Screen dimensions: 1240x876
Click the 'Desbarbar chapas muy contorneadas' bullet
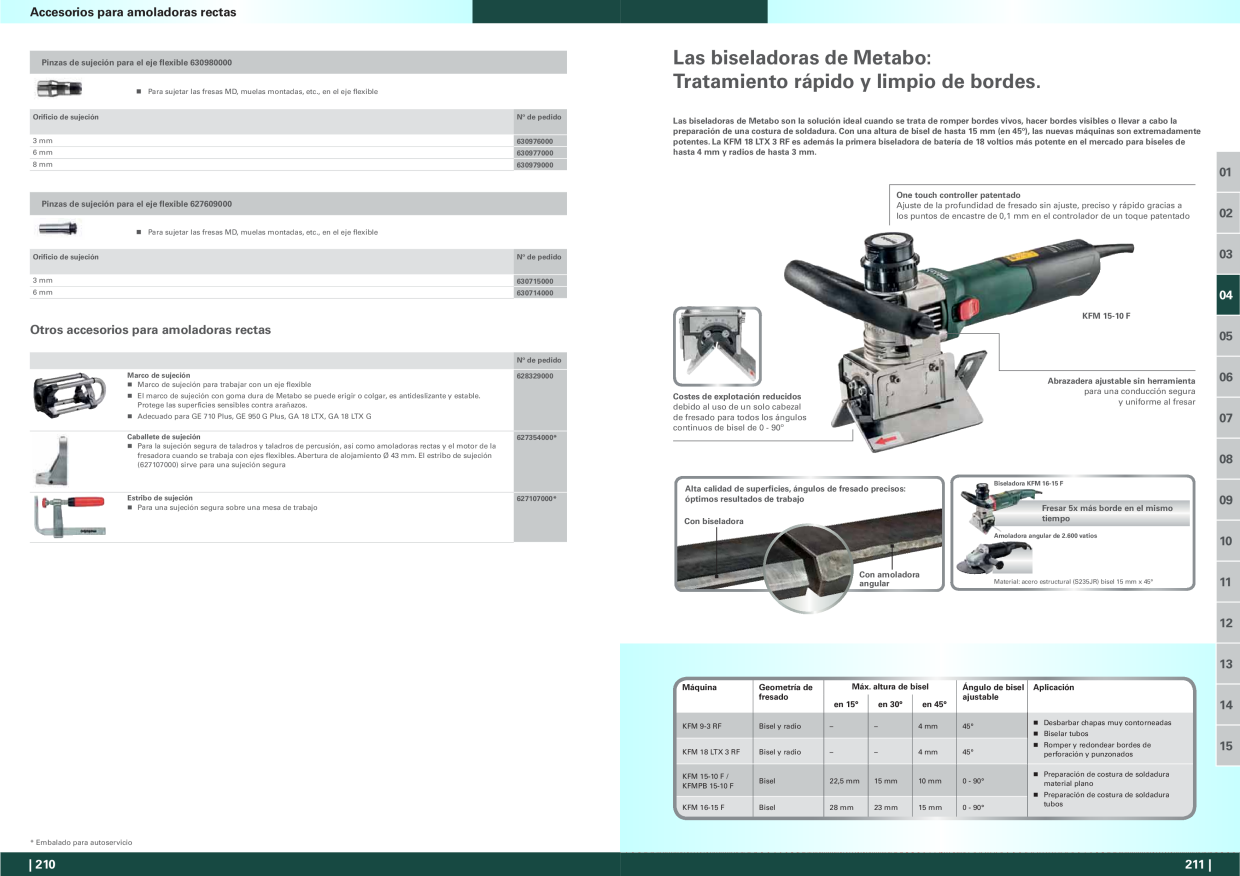(x=1107, y=722)
